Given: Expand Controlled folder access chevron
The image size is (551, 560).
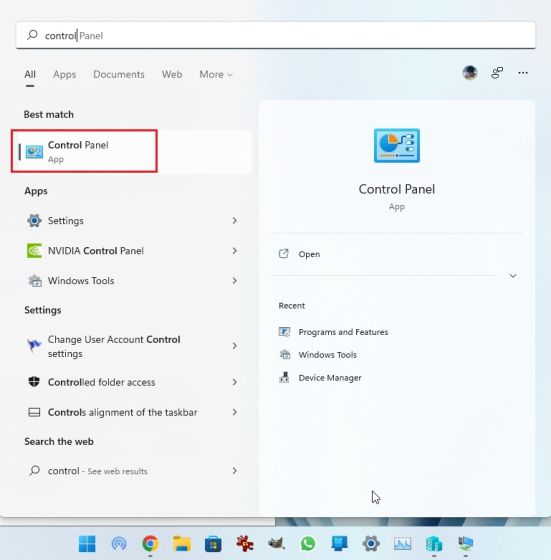Looking at the screenshot, I should click(x=234, y=382).
